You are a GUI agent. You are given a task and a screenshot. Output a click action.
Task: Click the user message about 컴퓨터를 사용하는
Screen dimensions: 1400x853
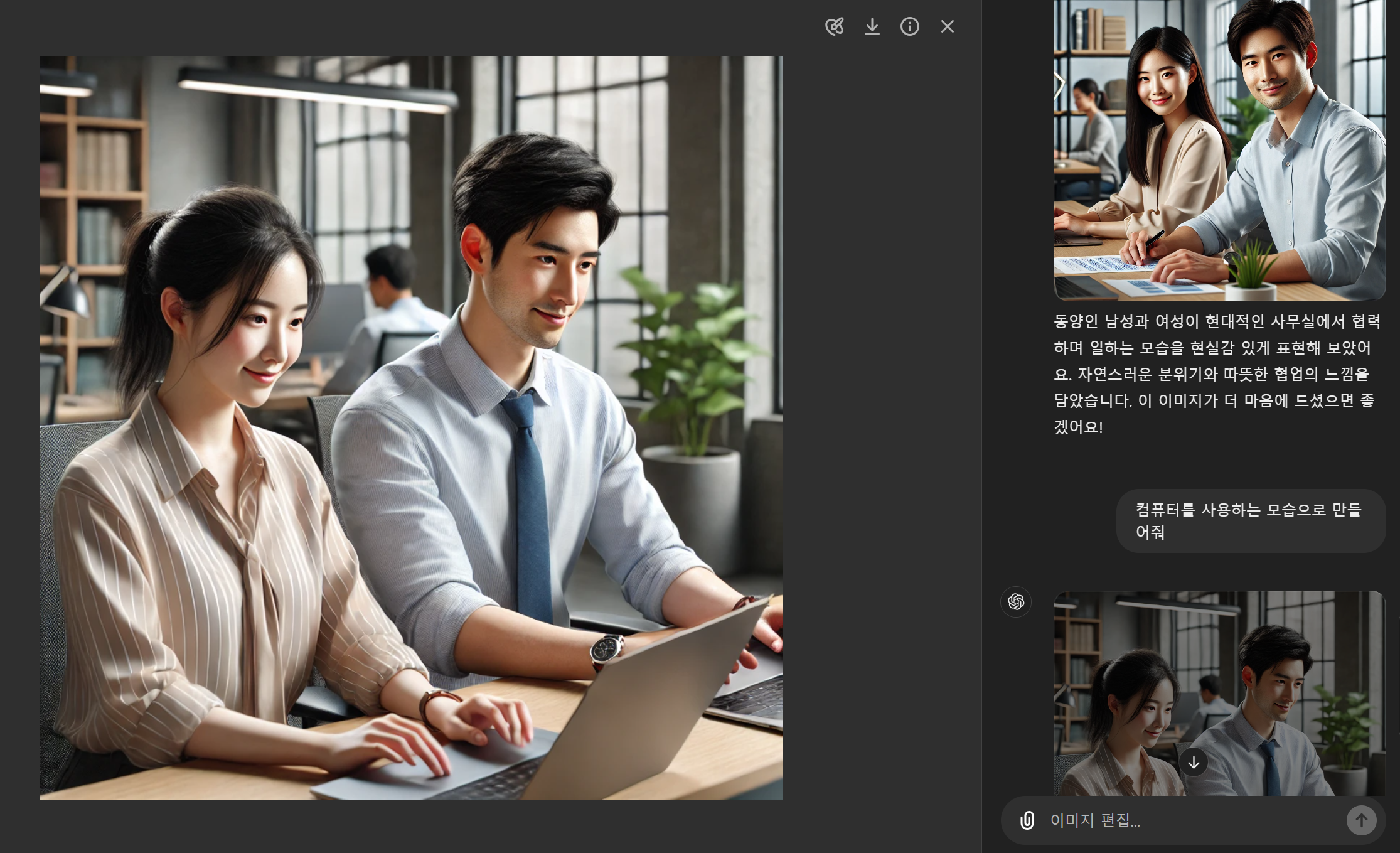point(1249,520)
